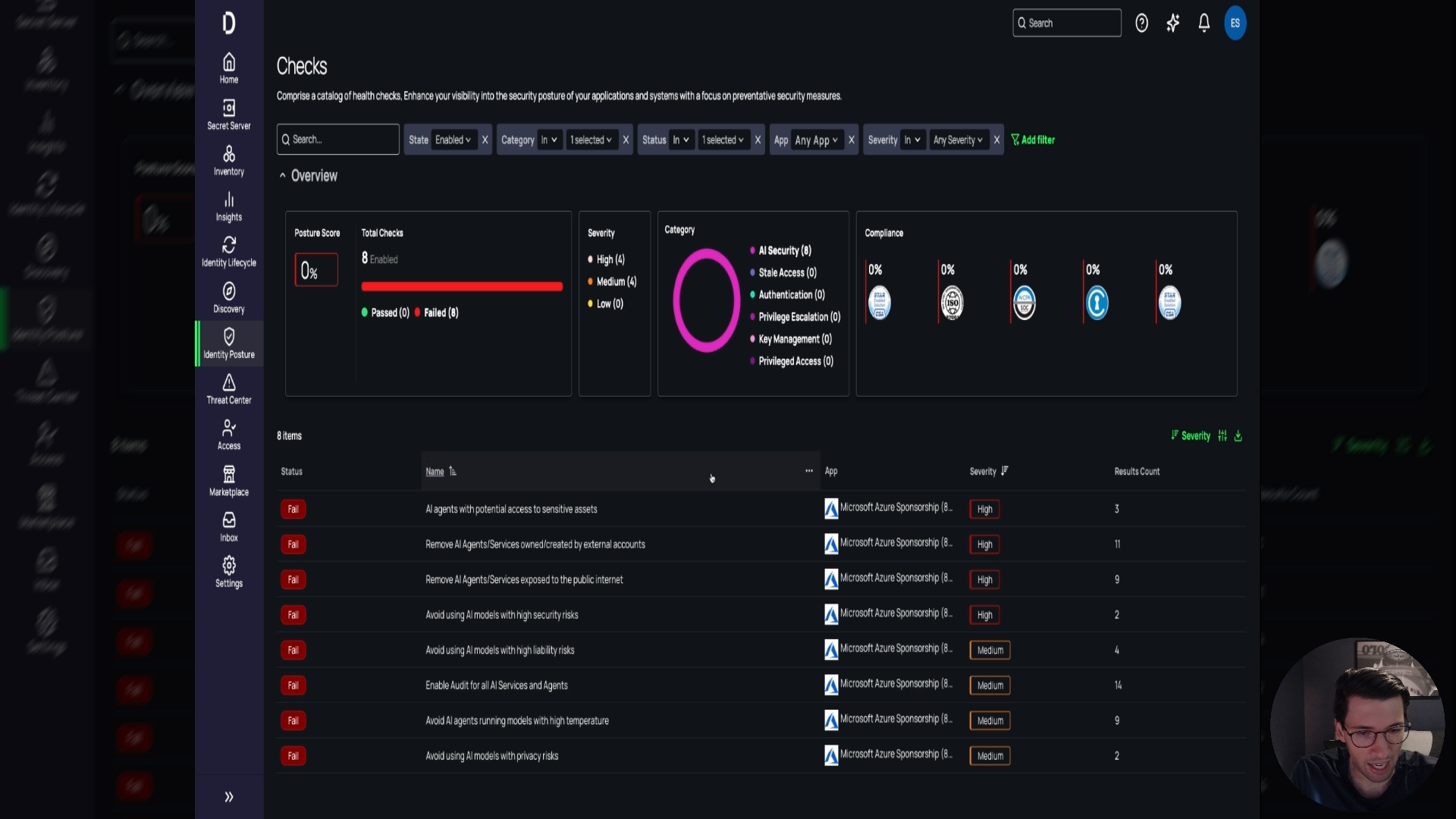The width and height of the screenshot is (1456, 819).
Task: Open the Status selected-values dropdown
Action: [723, 140]
